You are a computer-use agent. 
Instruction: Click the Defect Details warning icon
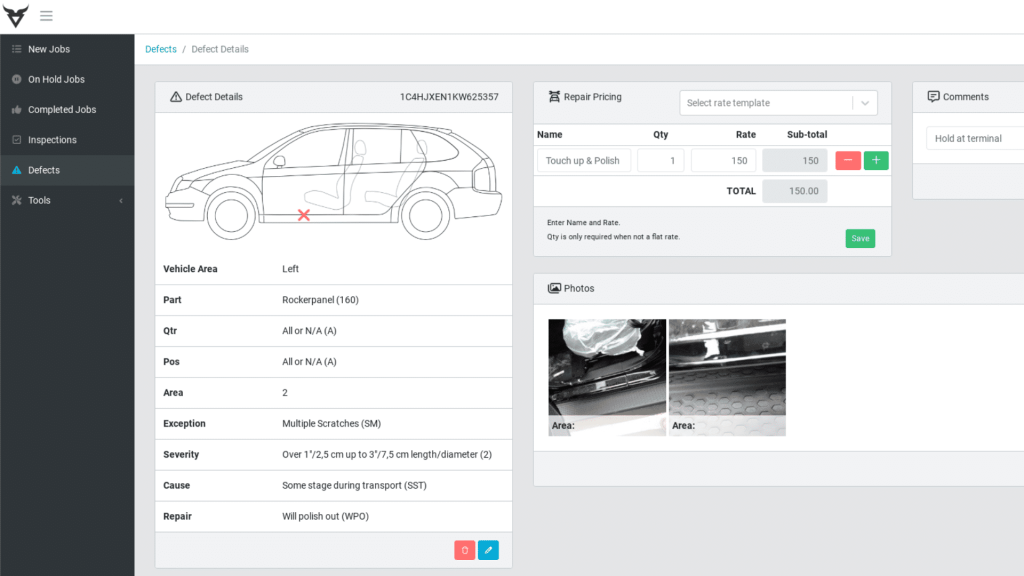[176, 97]
